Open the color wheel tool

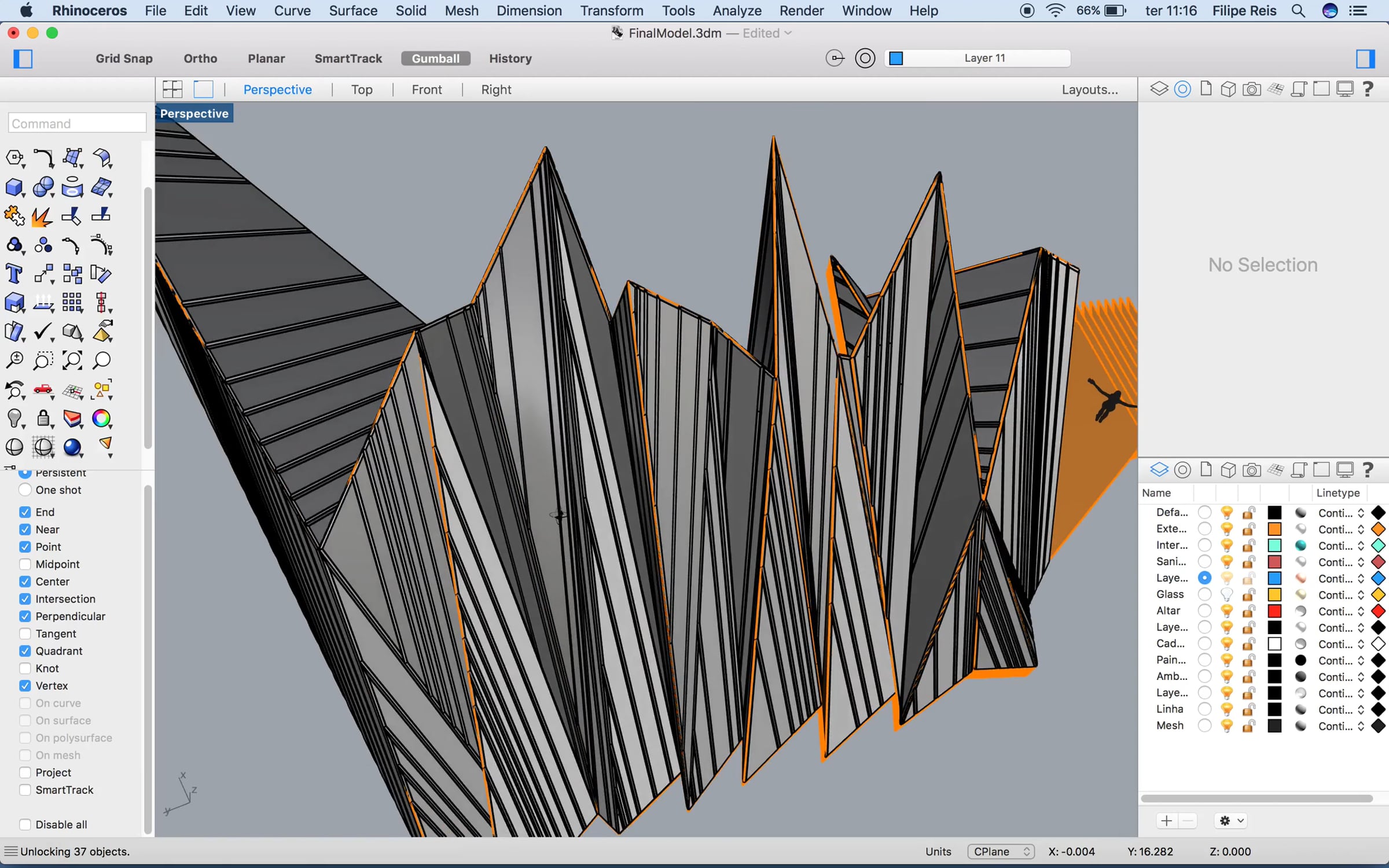tap(101, 418)
